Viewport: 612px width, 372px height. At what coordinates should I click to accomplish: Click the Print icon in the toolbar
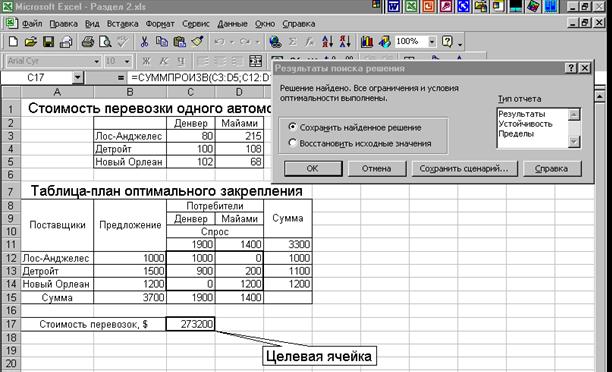tap(87, 42)
